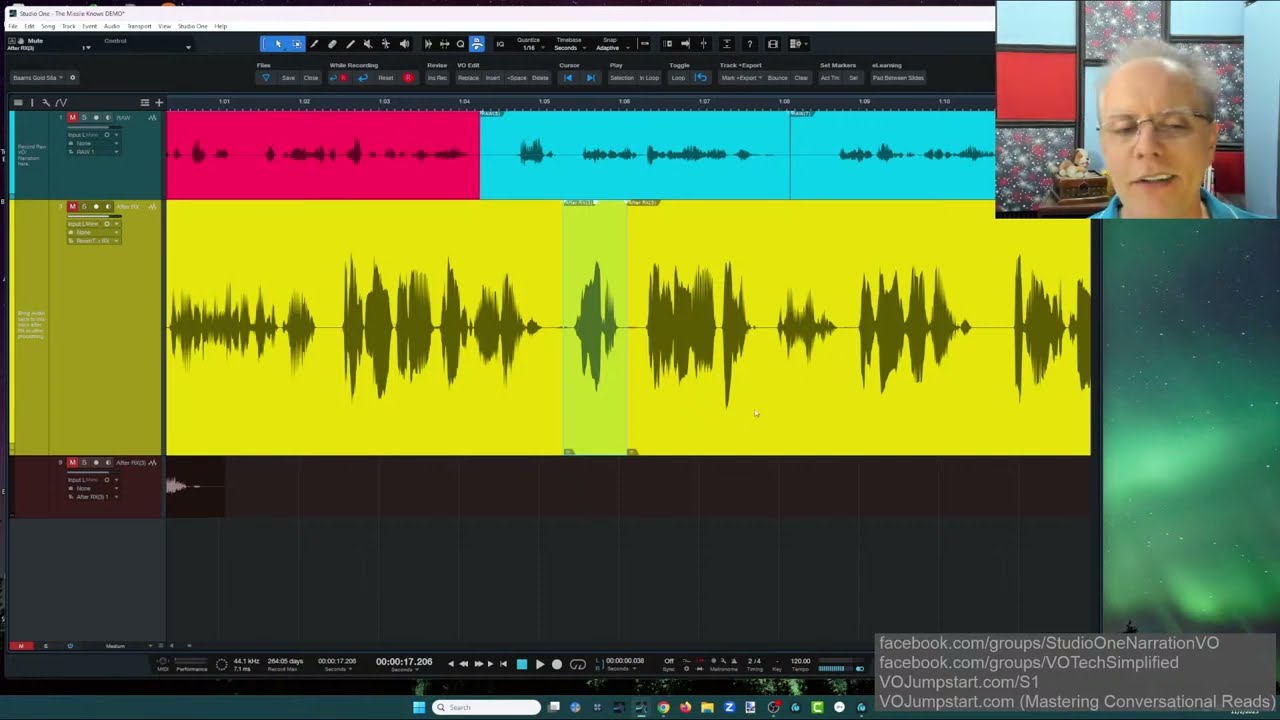Select the Paint (pencil) tool

tap(350, 44)
